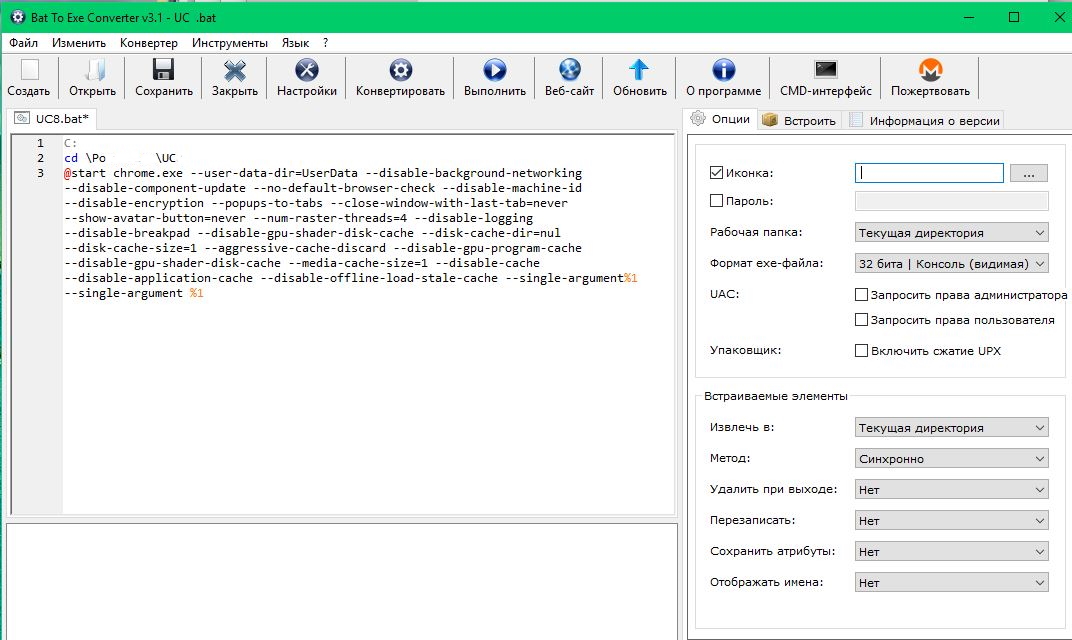Open the Метод dropdown

click(951, 459)
